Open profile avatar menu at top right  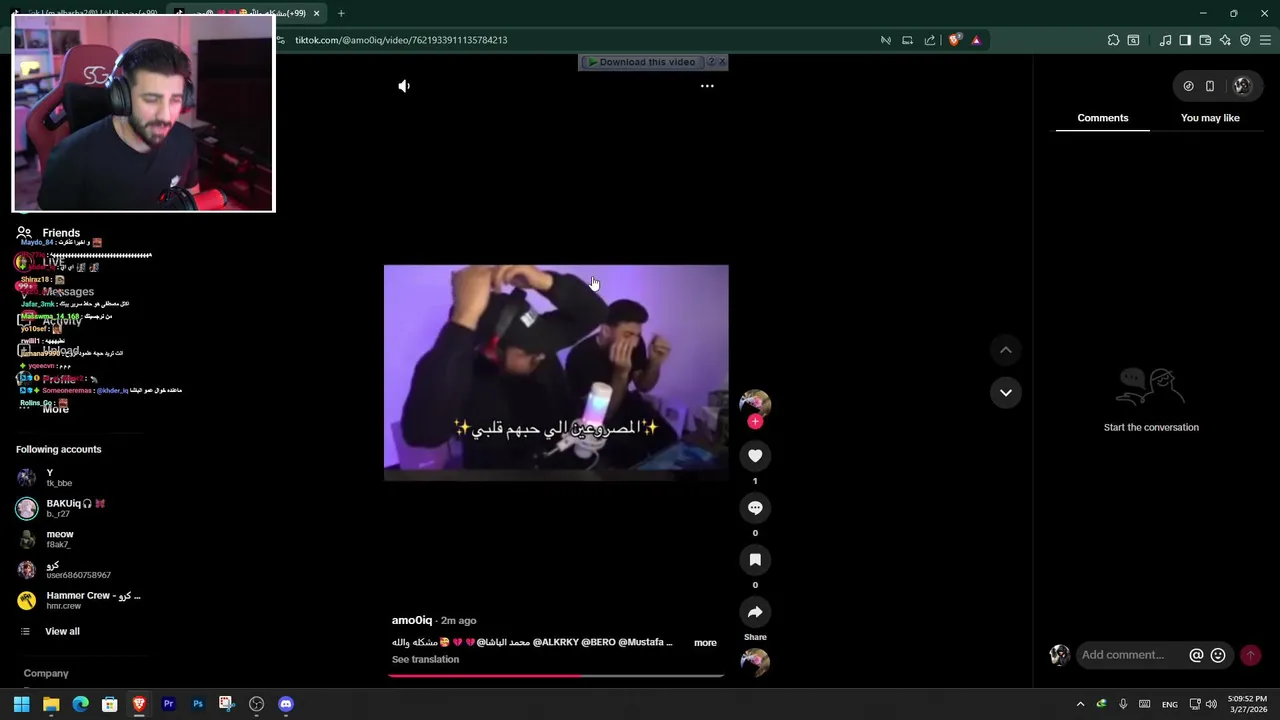[1242, 86]
